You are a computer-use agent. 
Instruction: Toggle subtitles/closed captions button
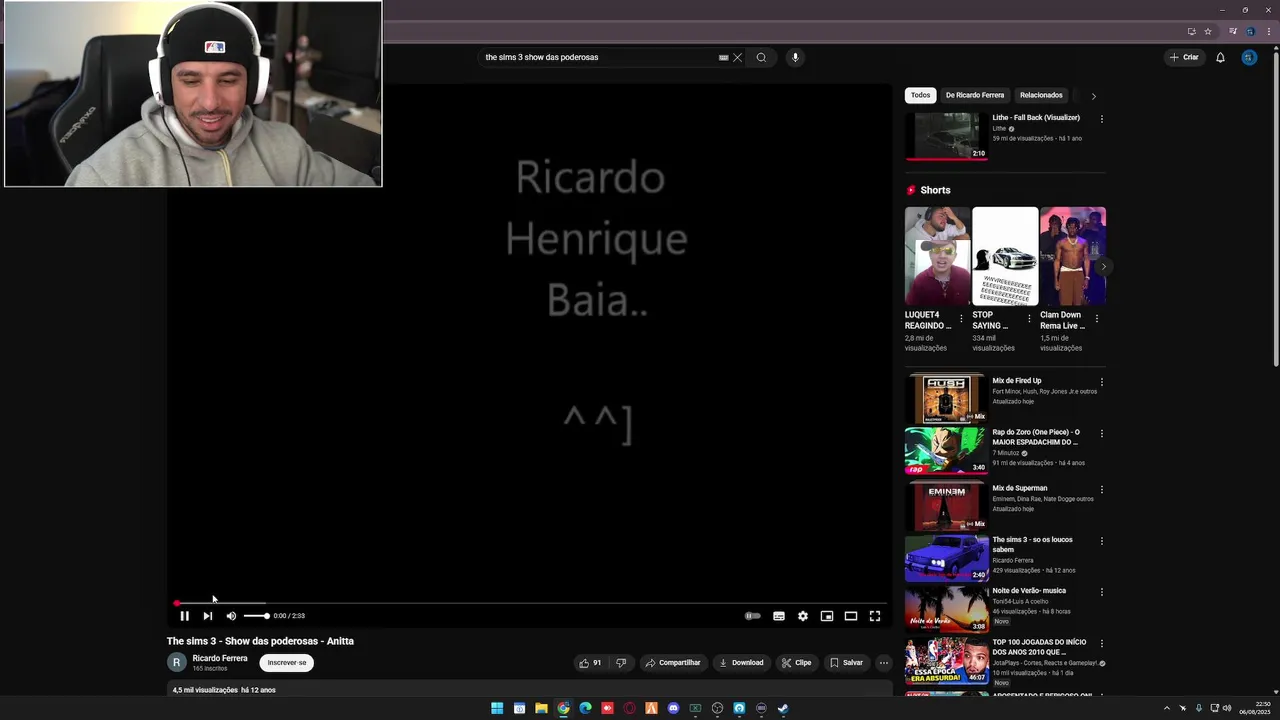pos(779,616)
